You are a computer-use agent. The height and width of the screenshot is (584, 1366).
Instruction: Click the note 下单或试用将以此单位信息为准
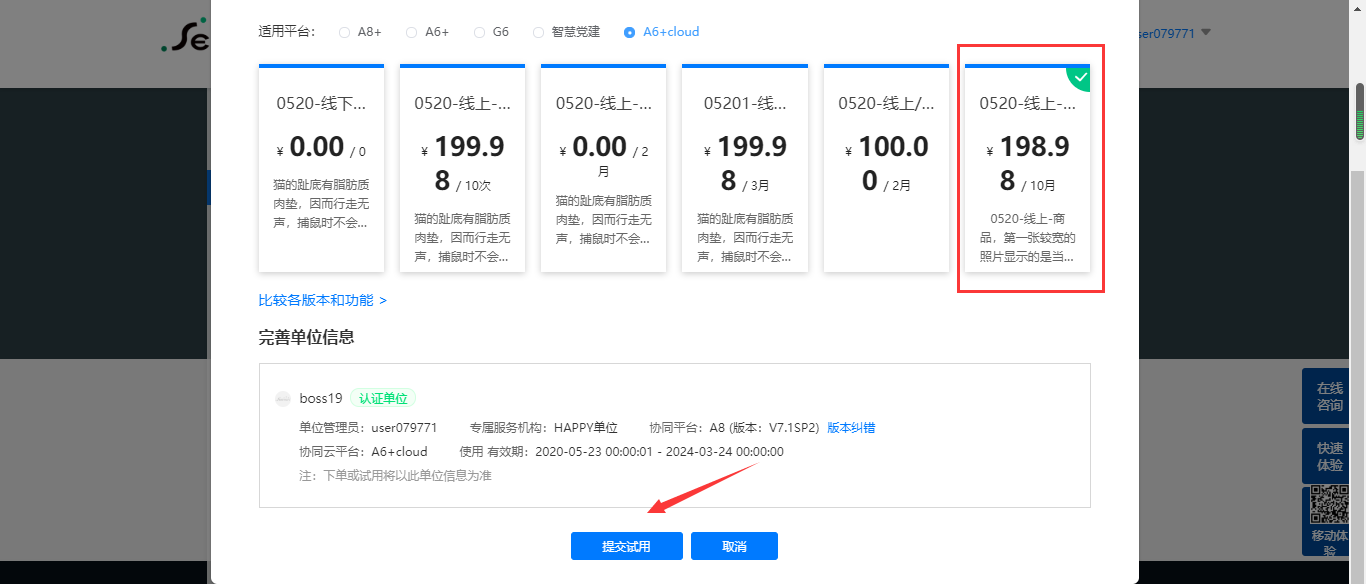pyautogui.click(x=395, y=476)
